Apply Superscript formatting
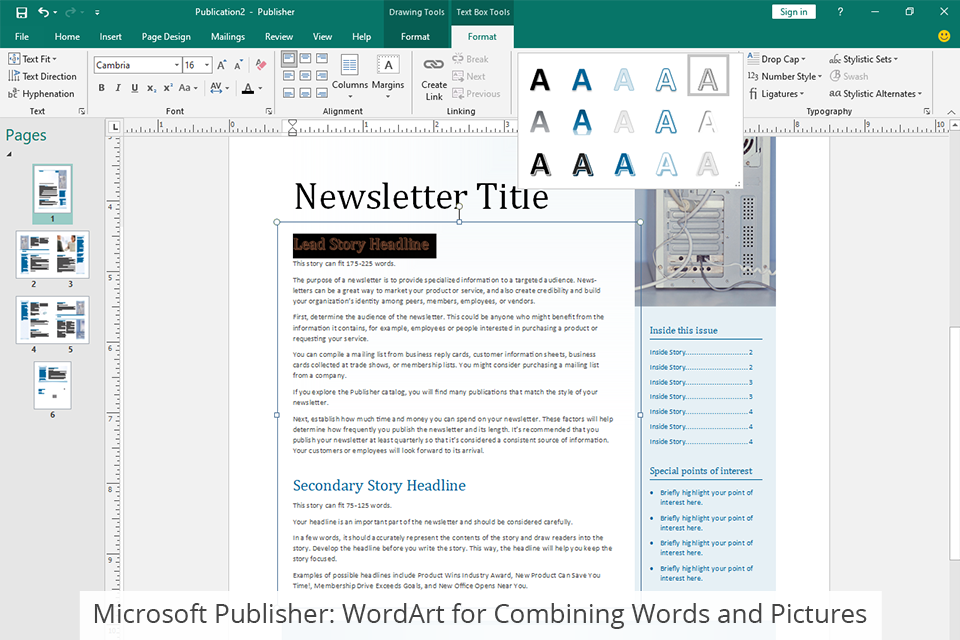Image resolution: width=960 pixels, height=640 pixels. coord(167,88)
